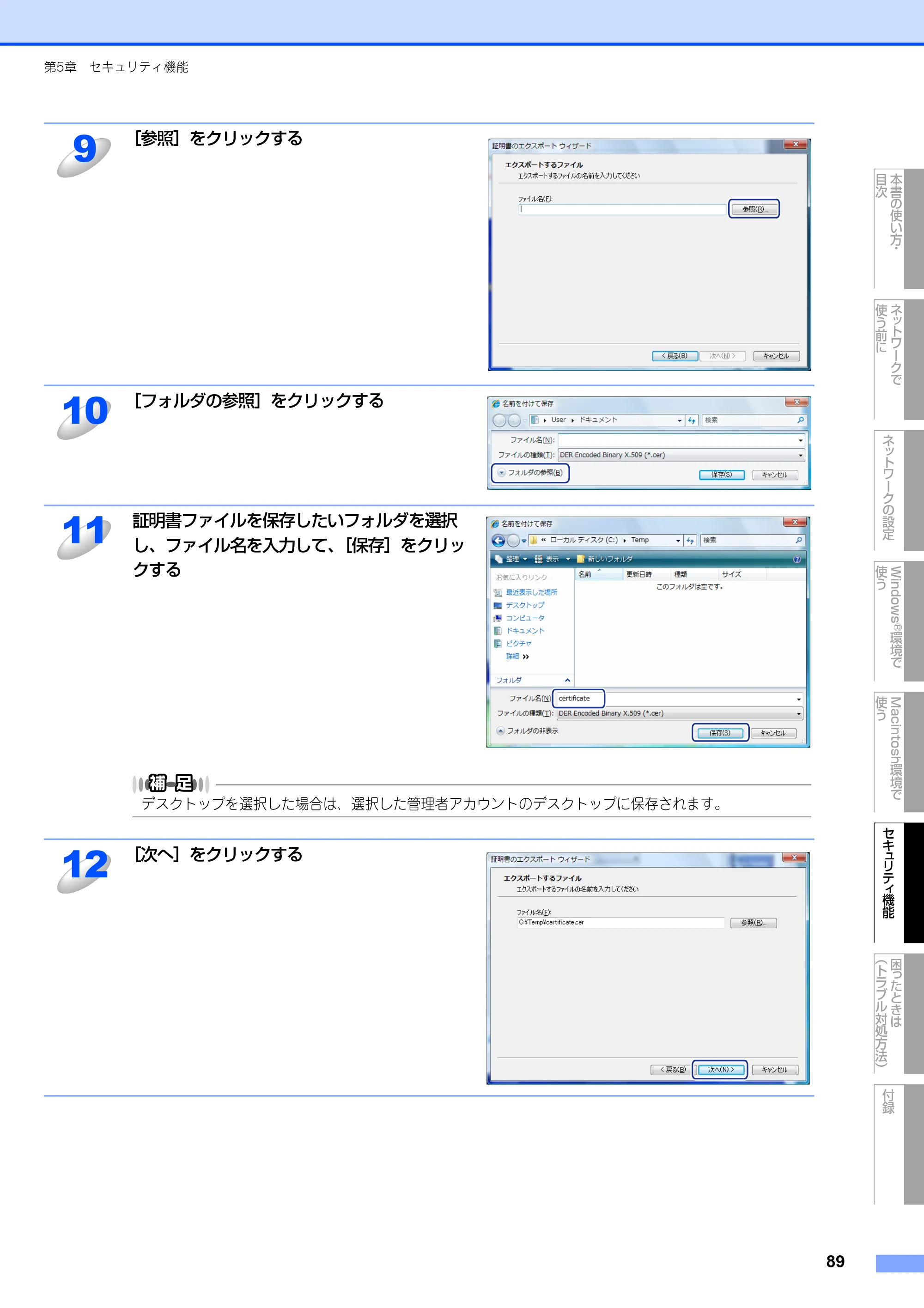924x1308 pixels.
Task: Click 次へ(N) in the wizard with C:\Temp path
Action: click(721, 1070)
